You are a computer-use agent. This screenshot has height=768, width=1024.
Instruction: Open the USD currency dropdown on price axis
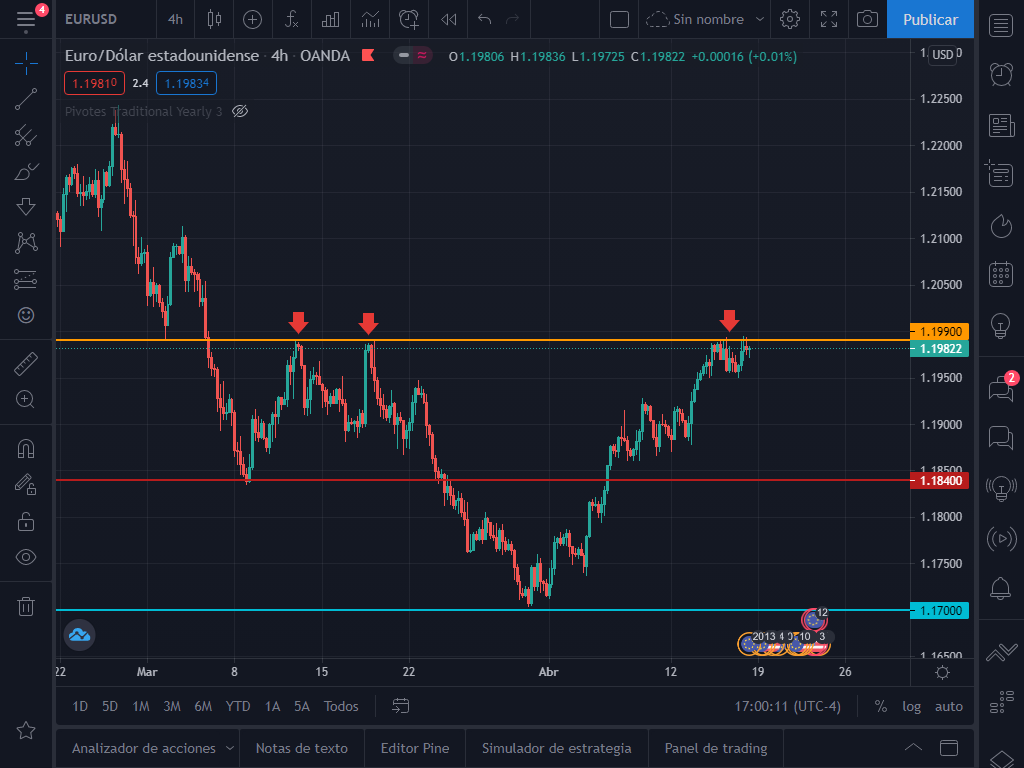pos(942,54)
